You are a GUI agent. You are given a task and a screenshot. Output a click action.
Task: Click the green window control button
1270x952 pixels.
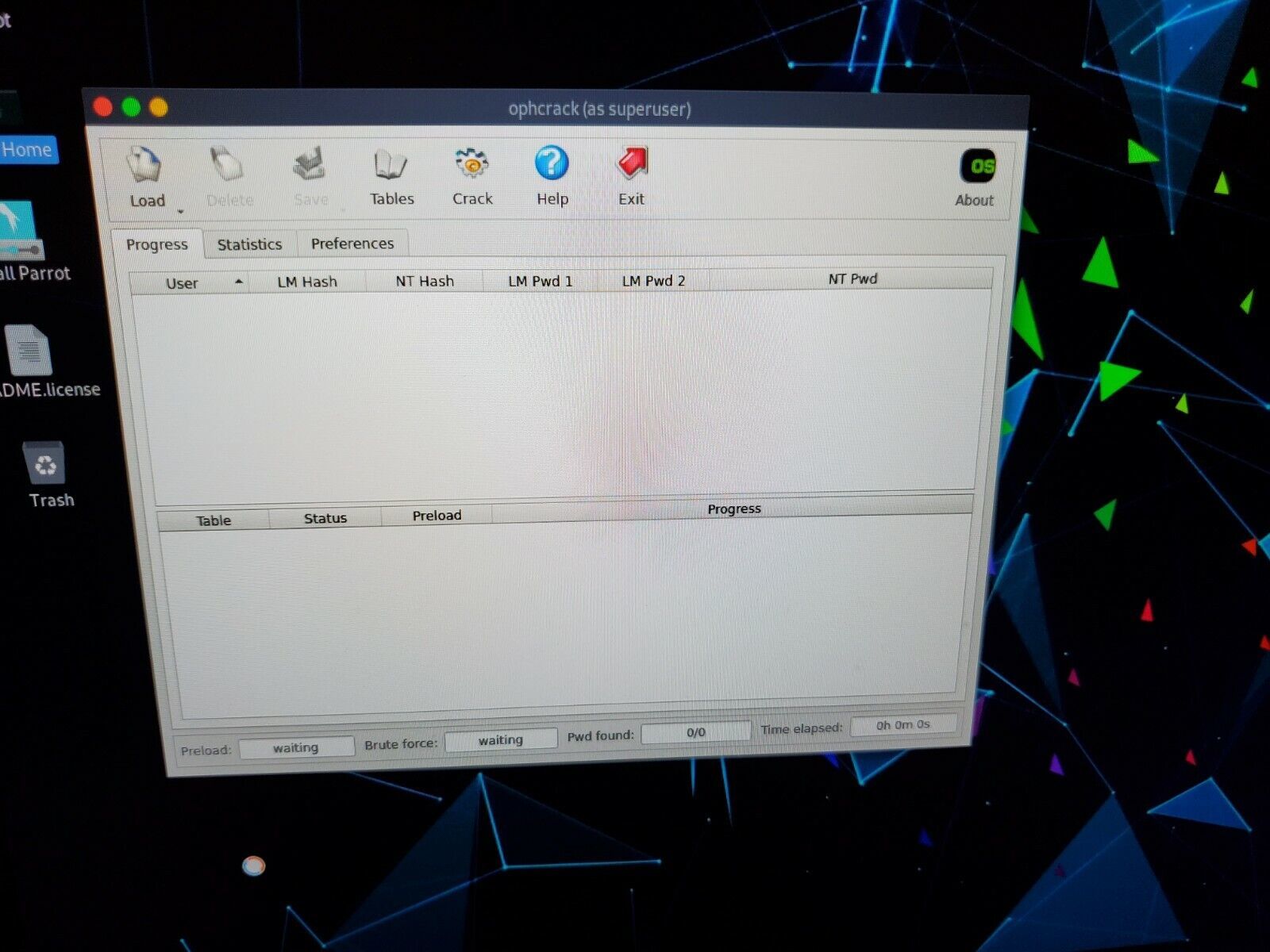(x=131, y=106)
